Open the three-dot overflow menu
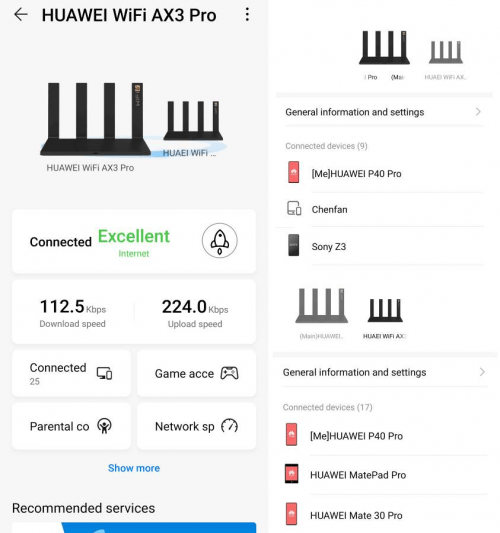The image size is (500, 533). tap(247, 15)
